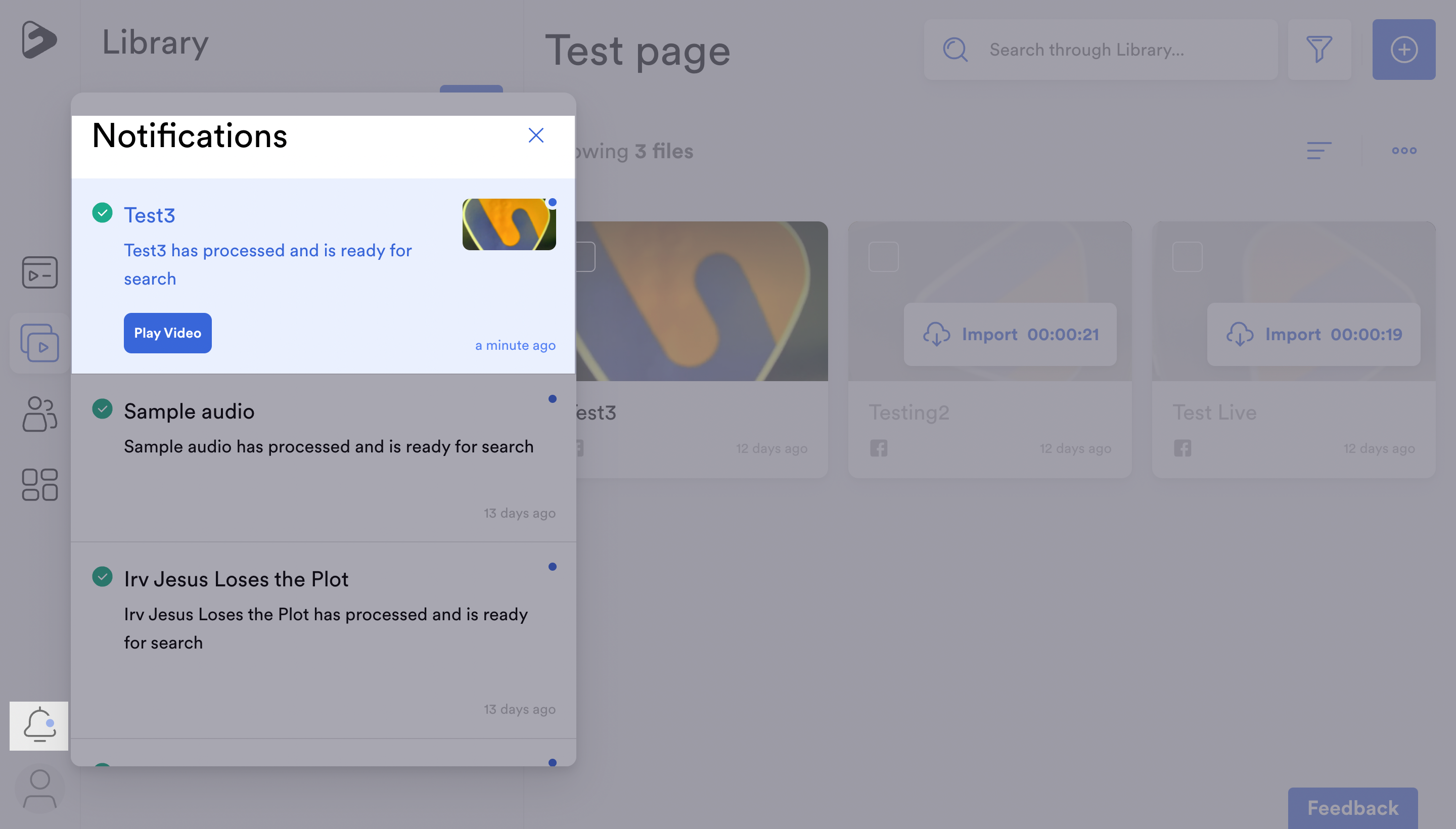Click the 'Sample audio has processed' message text
Screen dimensions: 1456x829
[x=329, y=447]
